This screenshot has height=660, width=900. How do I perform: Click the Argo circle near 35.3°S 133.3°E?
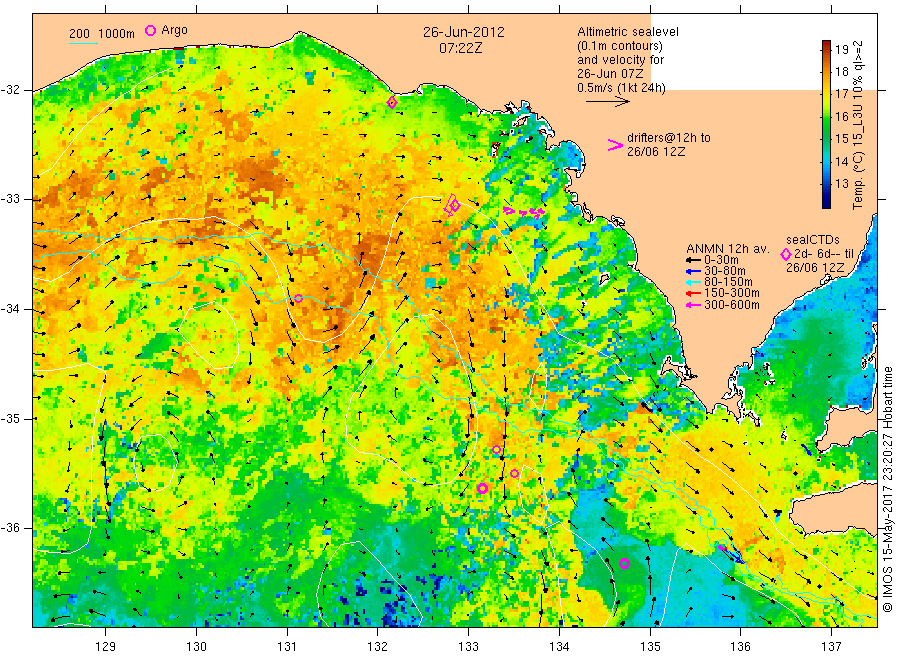[496, 450]
